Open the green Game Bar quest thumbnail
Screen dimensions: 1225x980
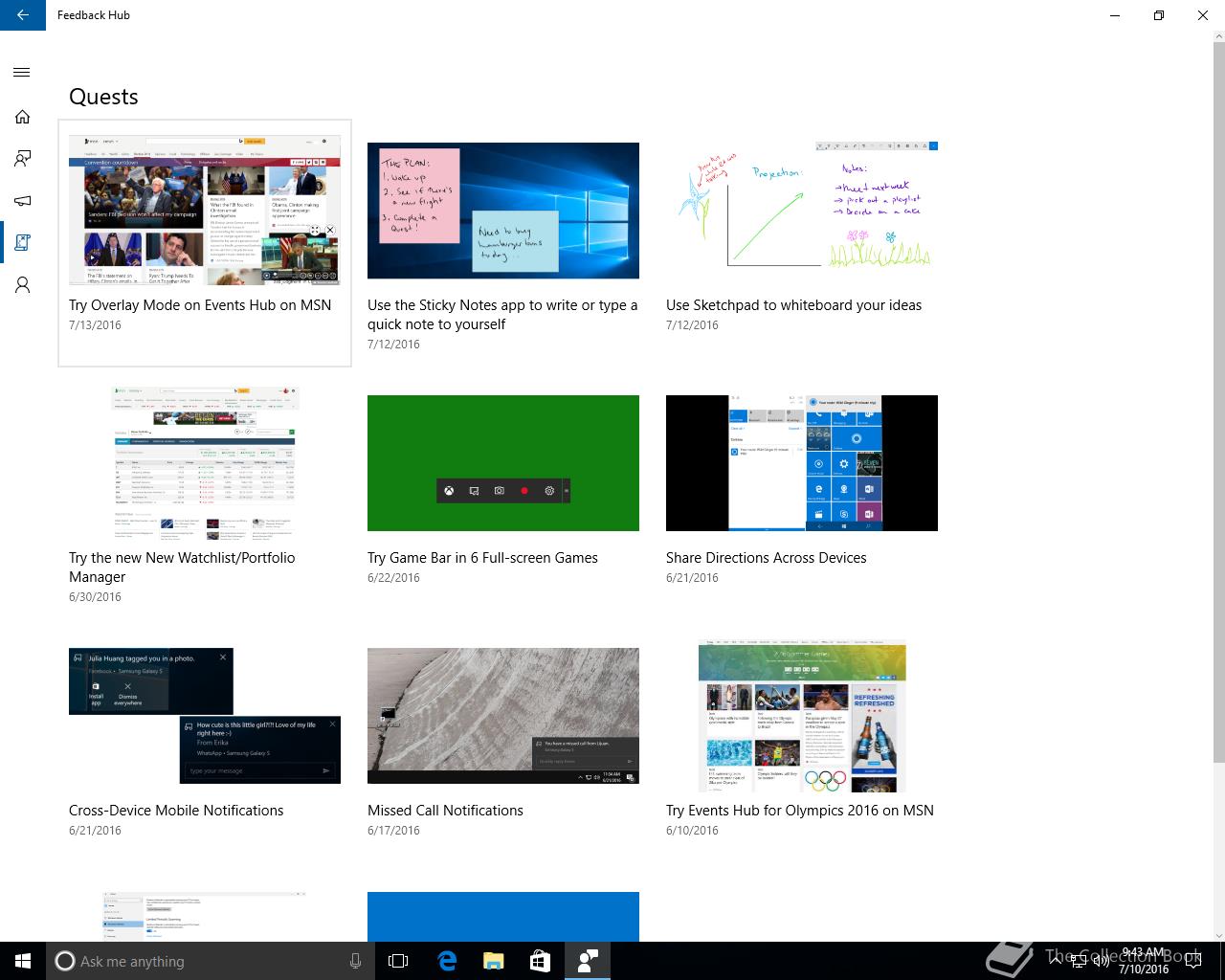[x=503, y=463]
